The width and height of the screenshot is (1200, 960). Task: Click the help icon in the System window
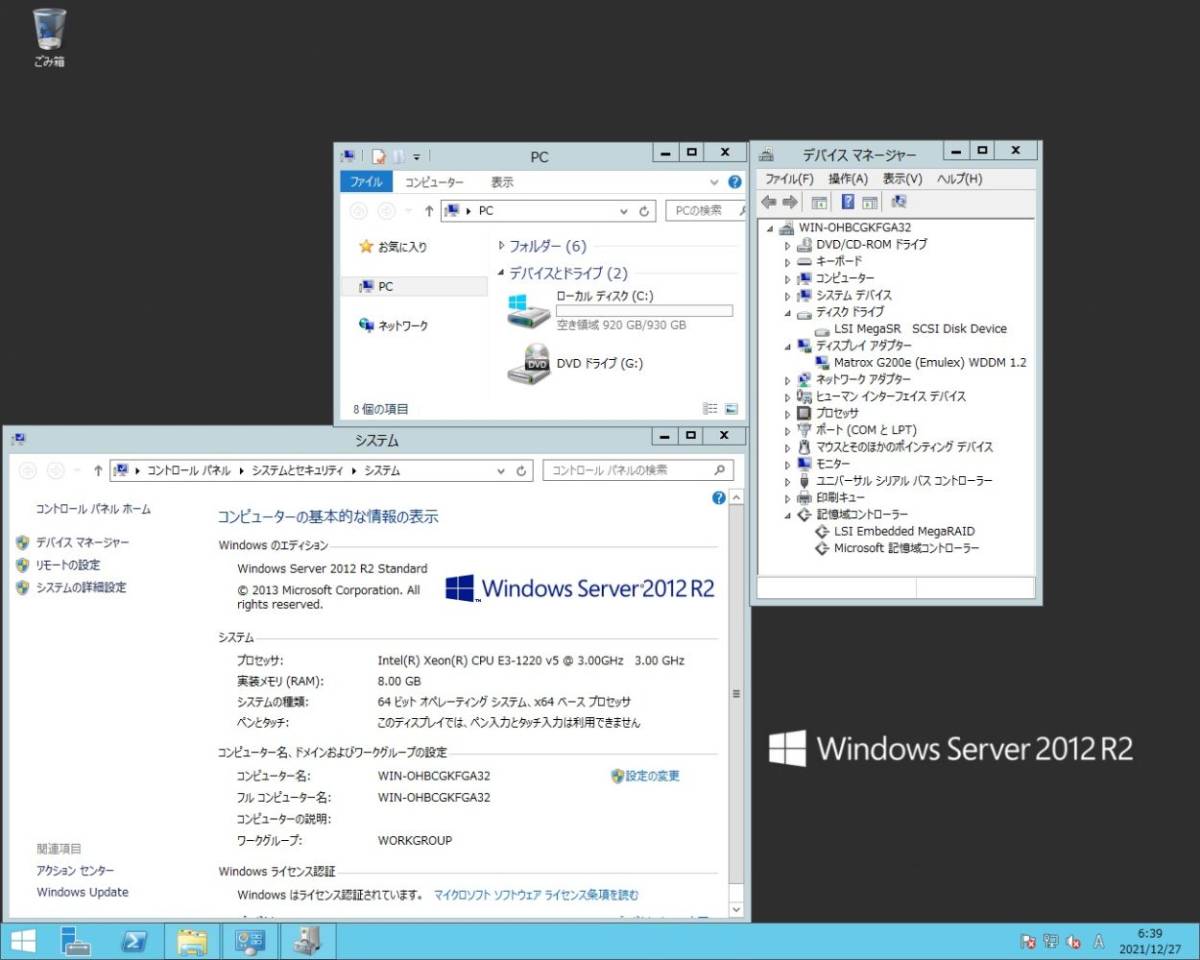coord(718,498)
